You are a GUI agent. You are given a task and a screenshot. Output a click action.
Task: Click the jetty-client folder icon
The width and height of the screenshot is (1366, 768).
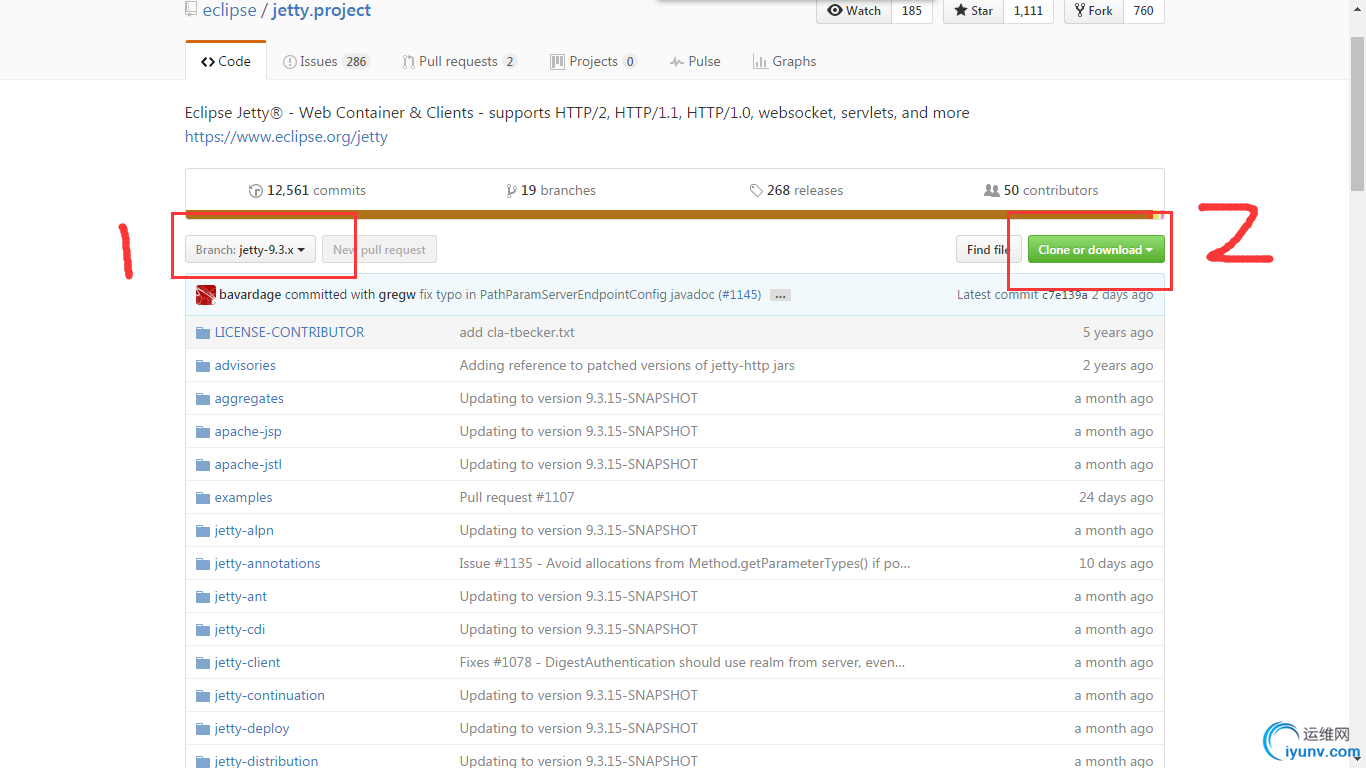203,663
